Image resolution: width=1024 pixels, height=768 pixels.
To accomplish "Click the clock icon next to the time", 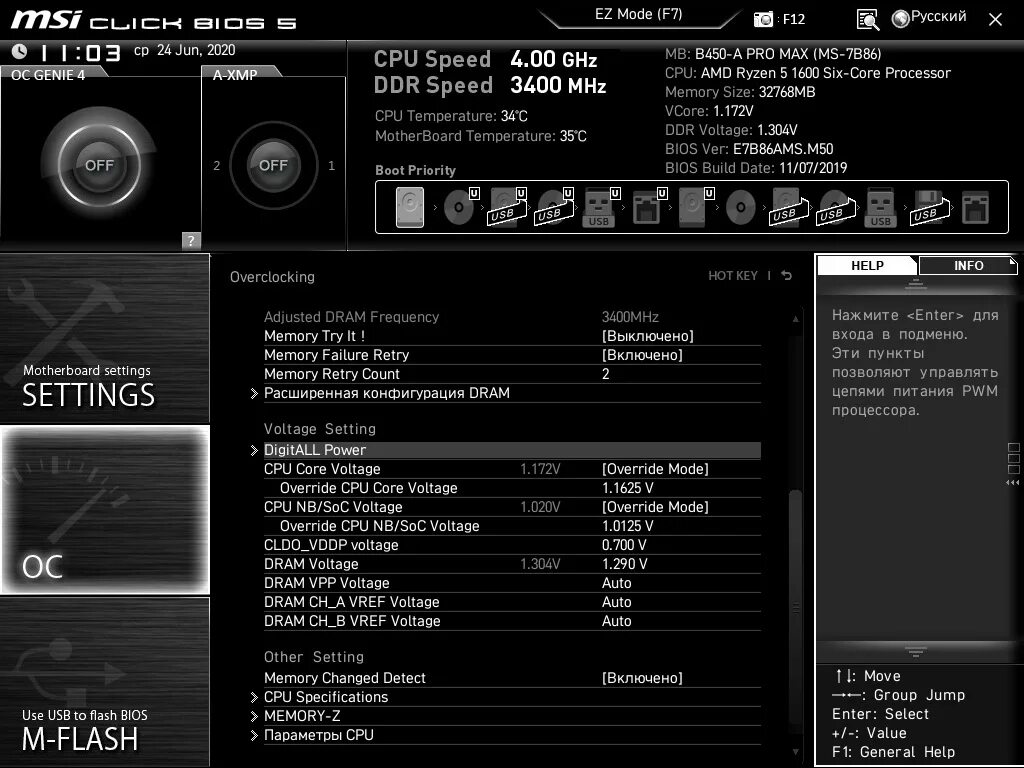I will tap(20, 51).
